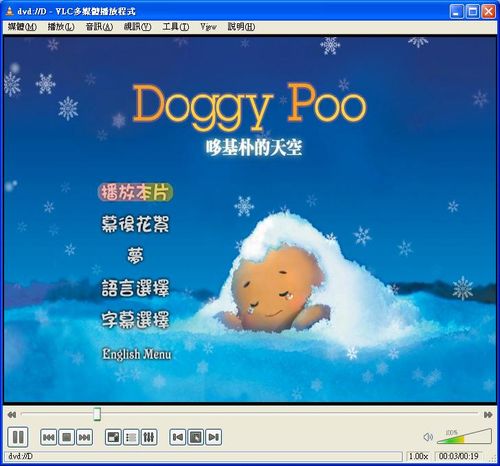500x466 pixels.
Task: Select 播放本片 on the DVD menu
Action: 136,192
